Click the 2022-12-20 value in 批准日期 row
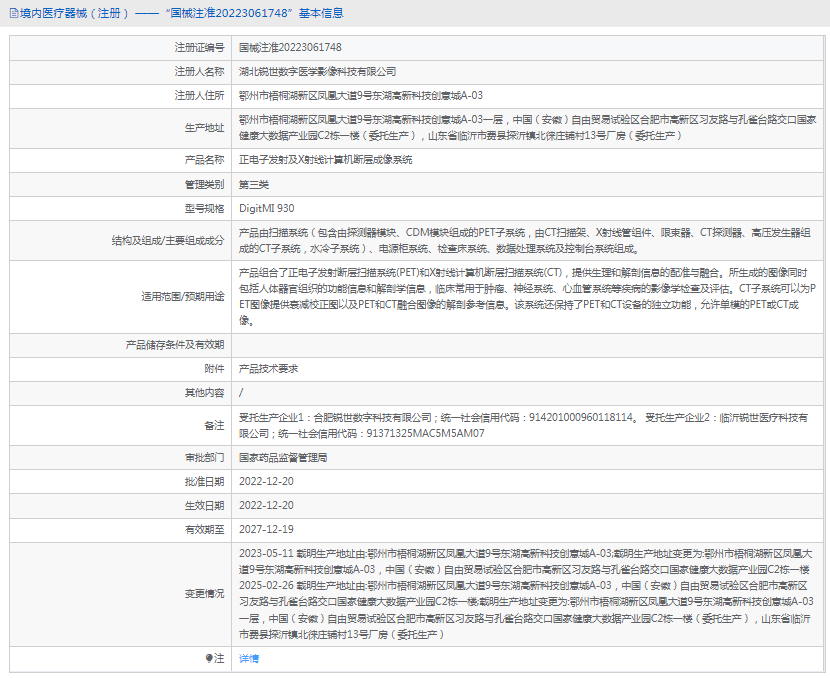Viewport: 830px width, 678px height. click(266, 482)
